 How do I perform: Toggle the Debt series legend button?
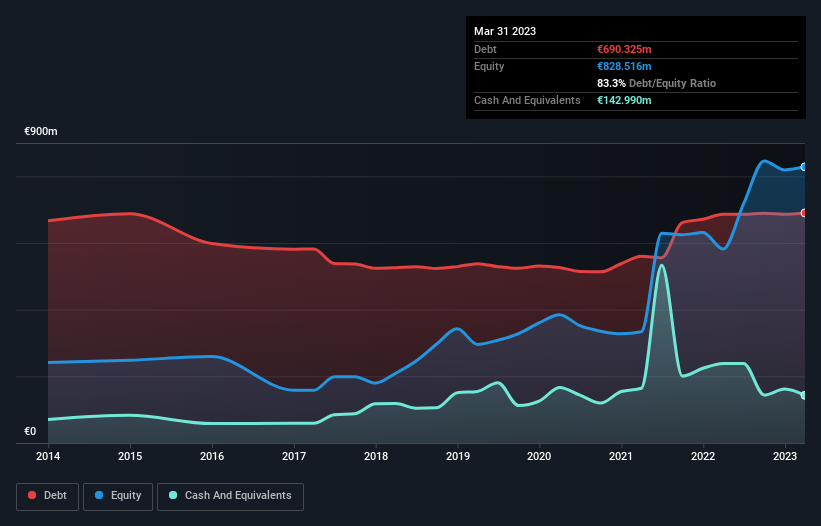click(47, 496)
